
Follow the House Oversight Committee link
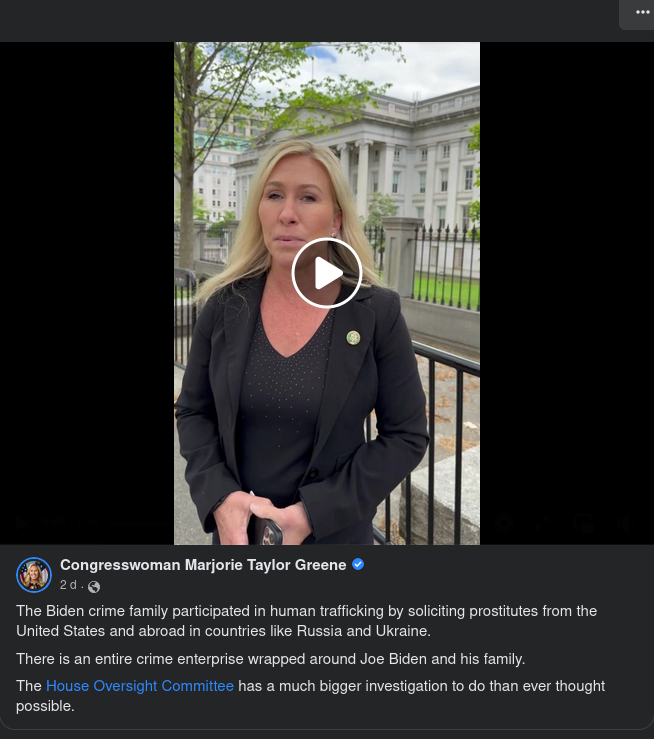[140, 686]
